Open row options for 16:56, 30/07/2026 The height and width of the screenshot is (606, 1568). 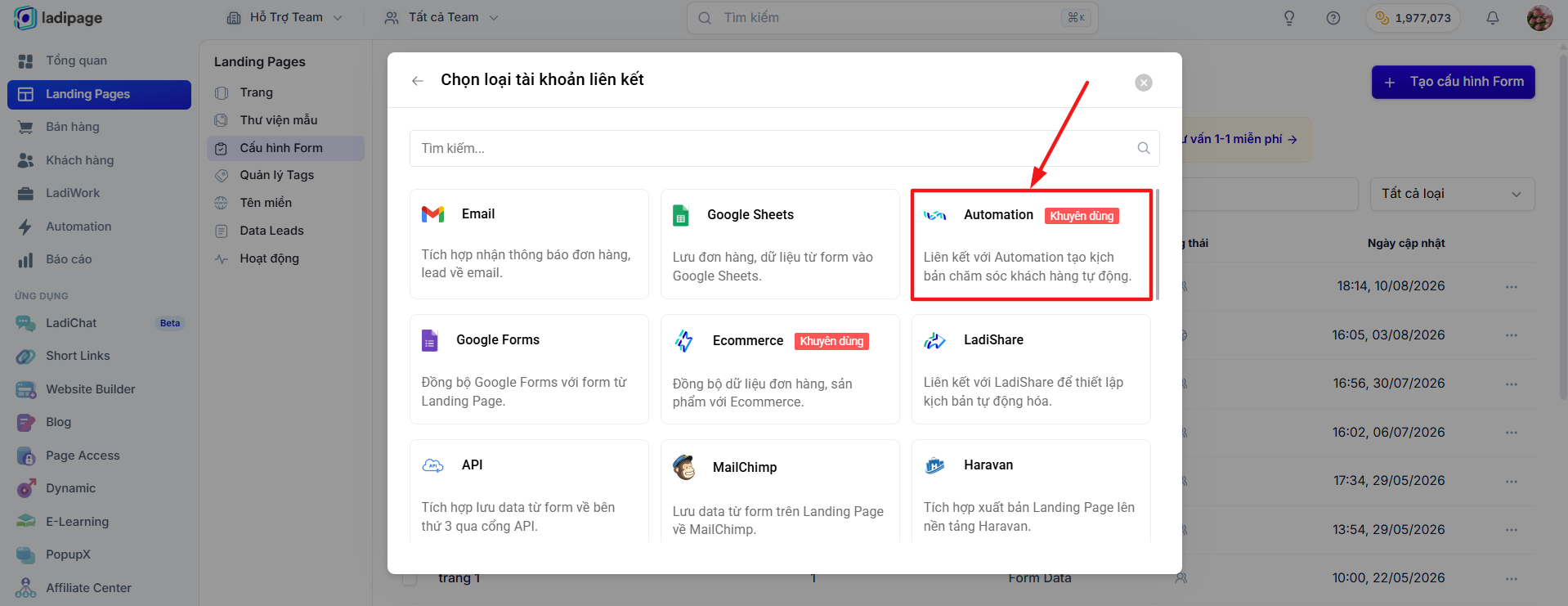1512,384
